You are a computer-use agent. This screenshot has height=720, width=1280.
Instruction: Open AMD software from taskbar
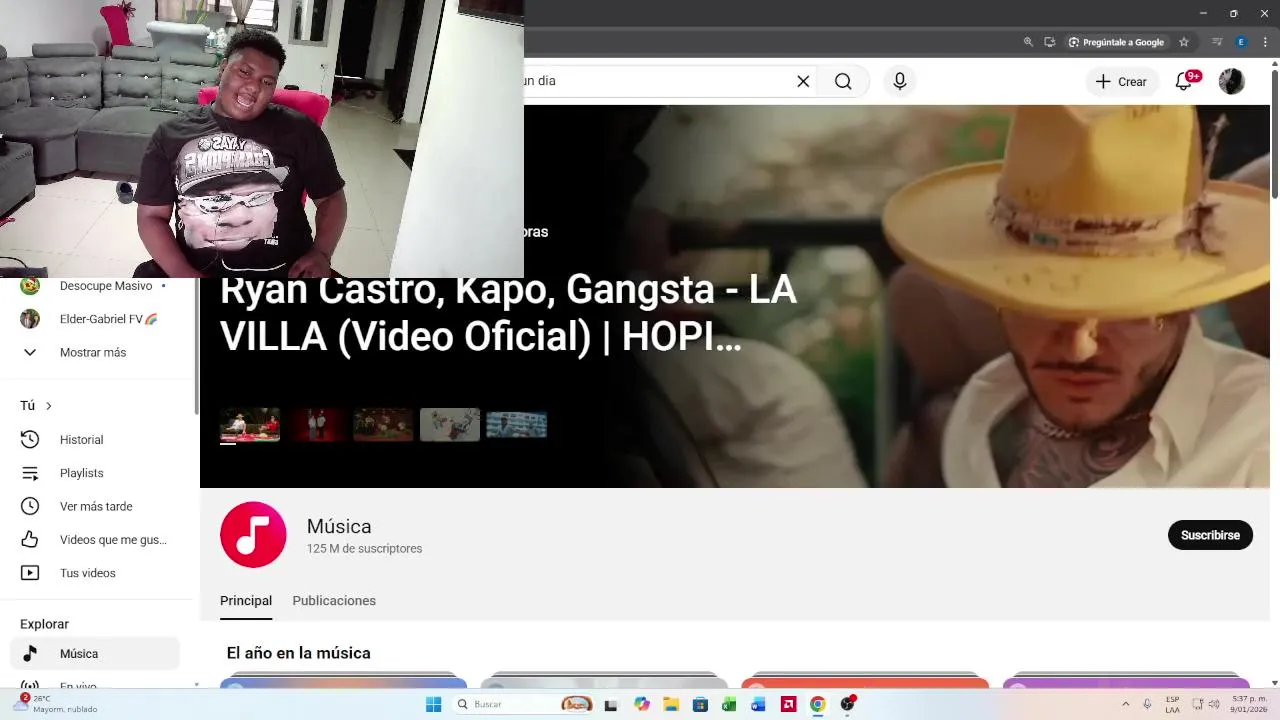point(788,704)
